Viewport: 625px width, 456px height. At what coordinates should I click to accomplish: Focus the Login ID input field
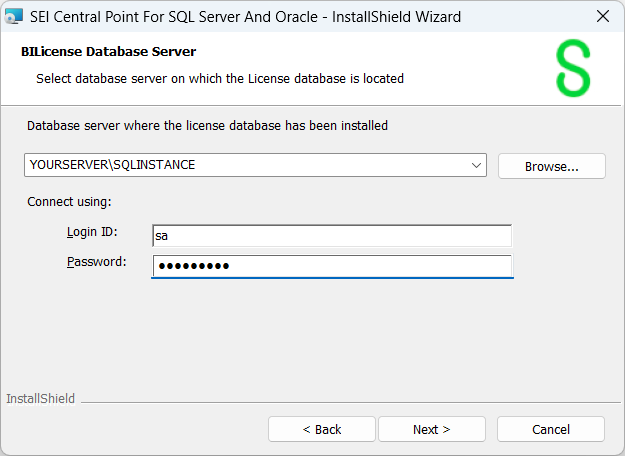pyautogui.click(x=331, y=235)
